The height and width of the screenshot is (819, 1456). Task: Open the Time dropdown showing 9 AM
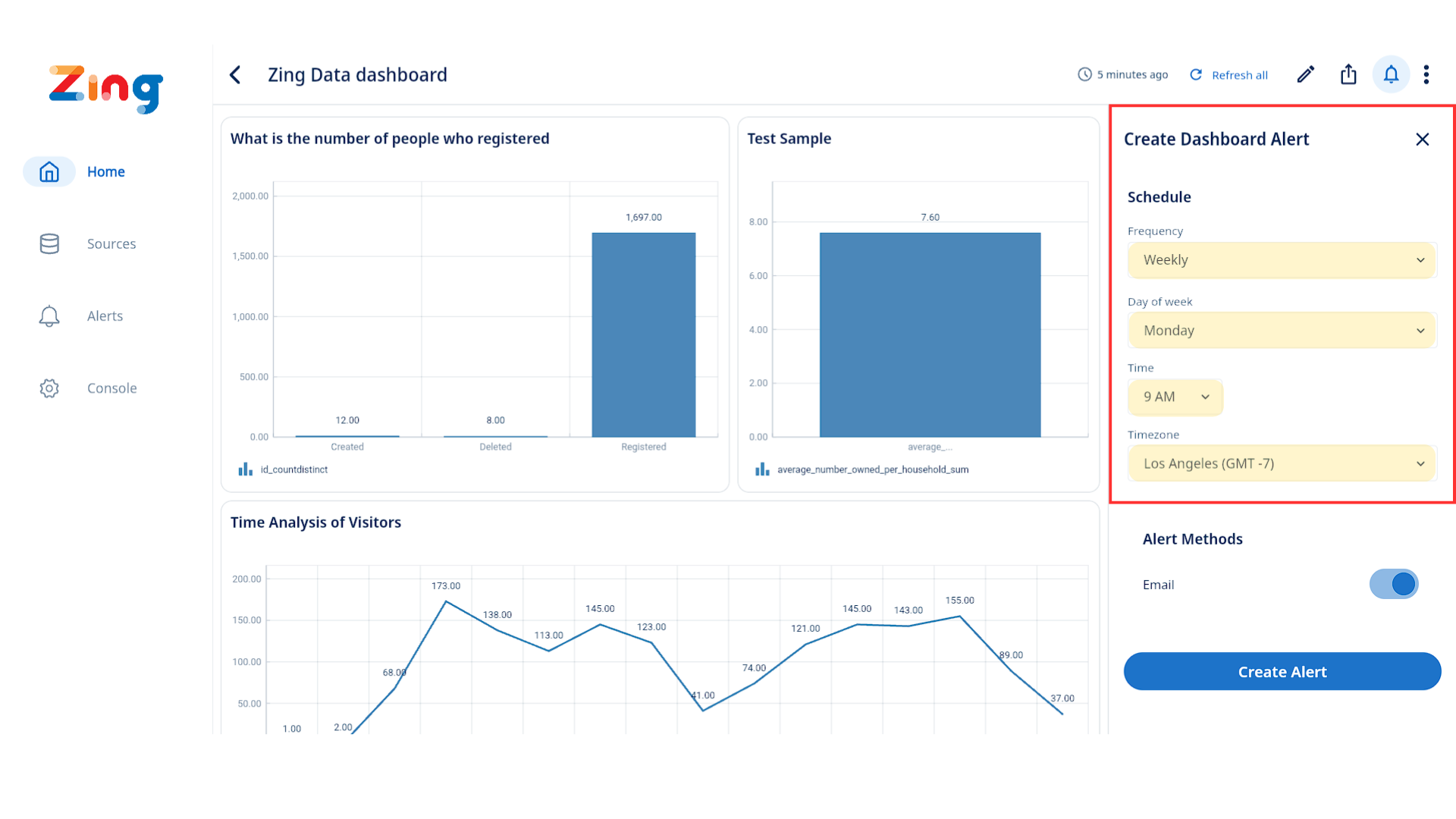coord(1175,397)
